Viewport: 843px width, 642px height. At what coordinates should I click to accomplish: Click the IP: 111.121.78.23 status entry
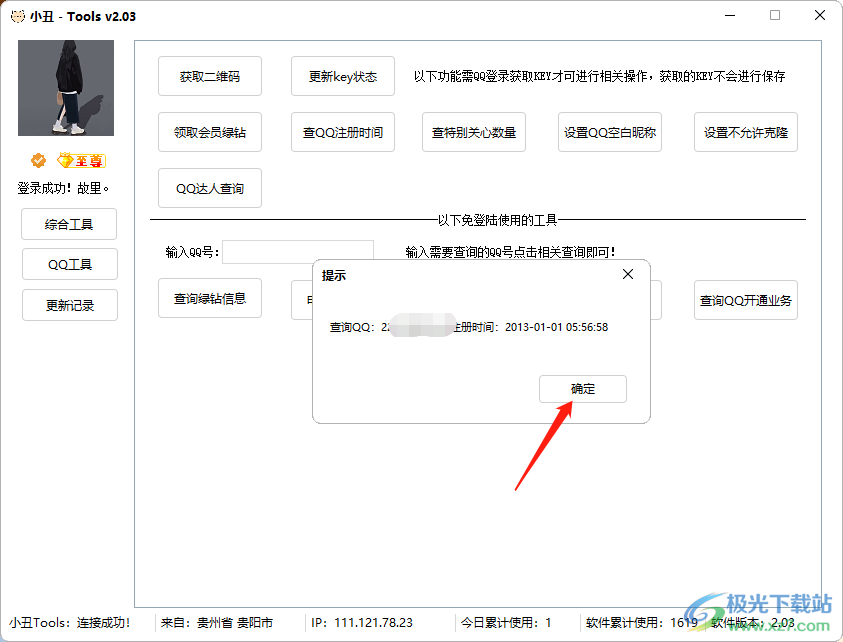(x=362, y=623)
